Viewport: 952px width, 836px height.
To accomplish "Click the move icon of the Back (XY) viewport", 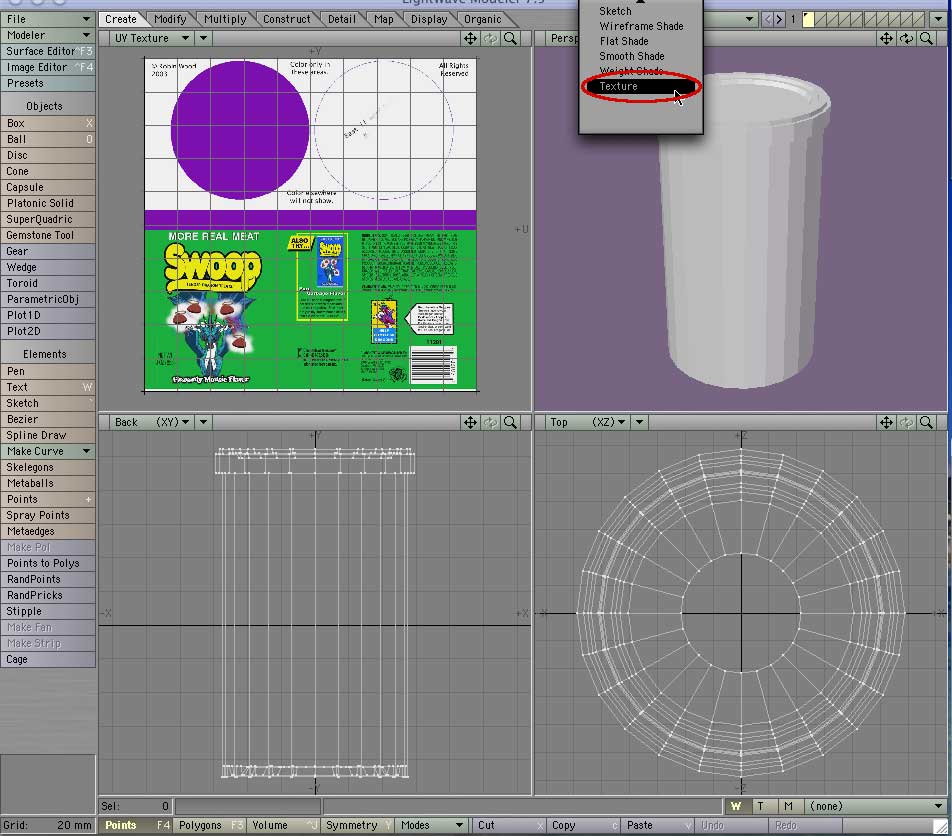I will 470,423.
